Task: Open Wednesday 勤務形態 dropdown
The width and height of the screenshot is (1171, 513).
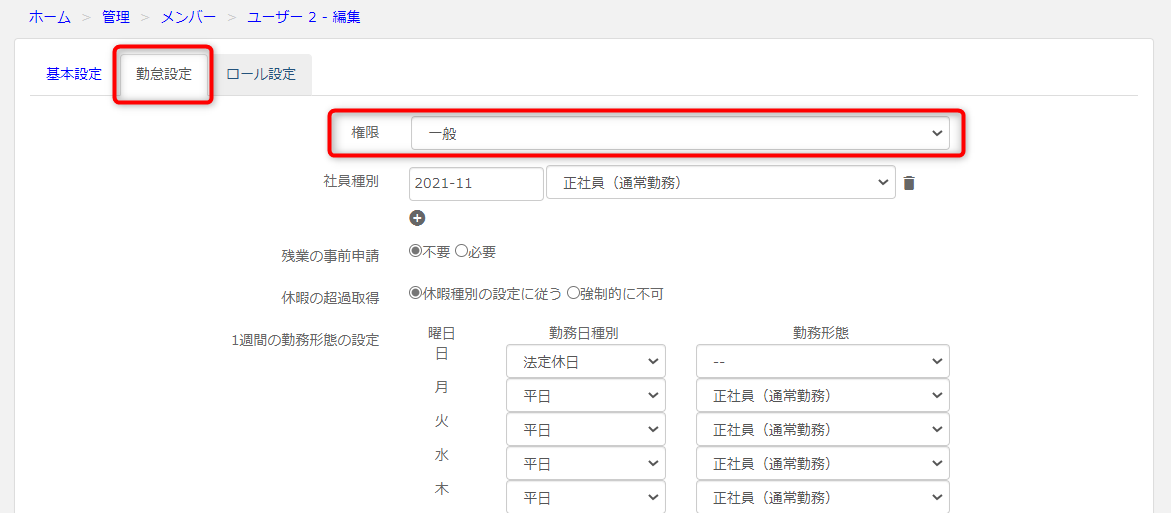Action: point(823,464)
